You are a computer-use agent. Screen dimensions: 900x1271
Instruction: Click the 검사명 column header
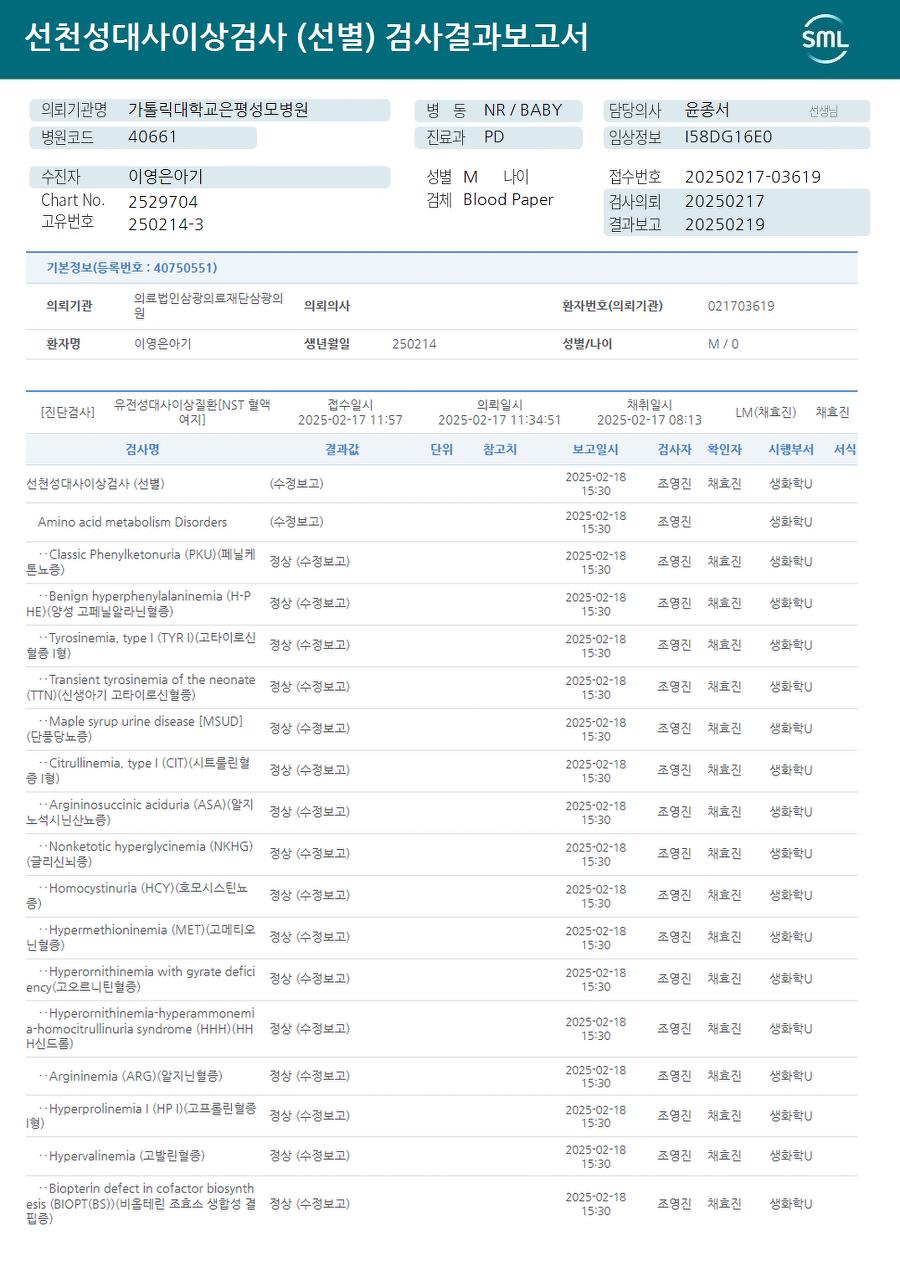142,450
